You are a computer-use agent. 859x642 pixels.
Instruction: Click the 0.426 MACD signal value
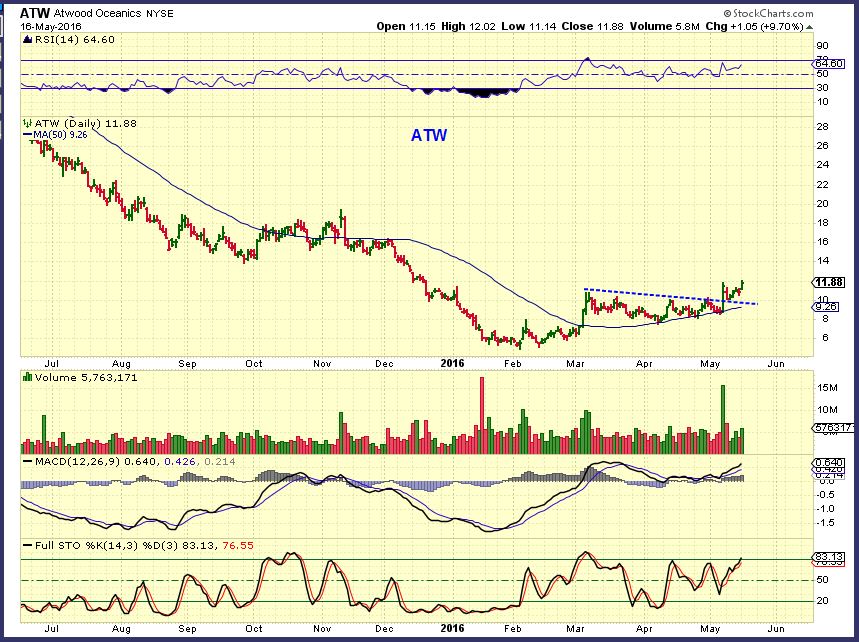(x=180, y=462)
